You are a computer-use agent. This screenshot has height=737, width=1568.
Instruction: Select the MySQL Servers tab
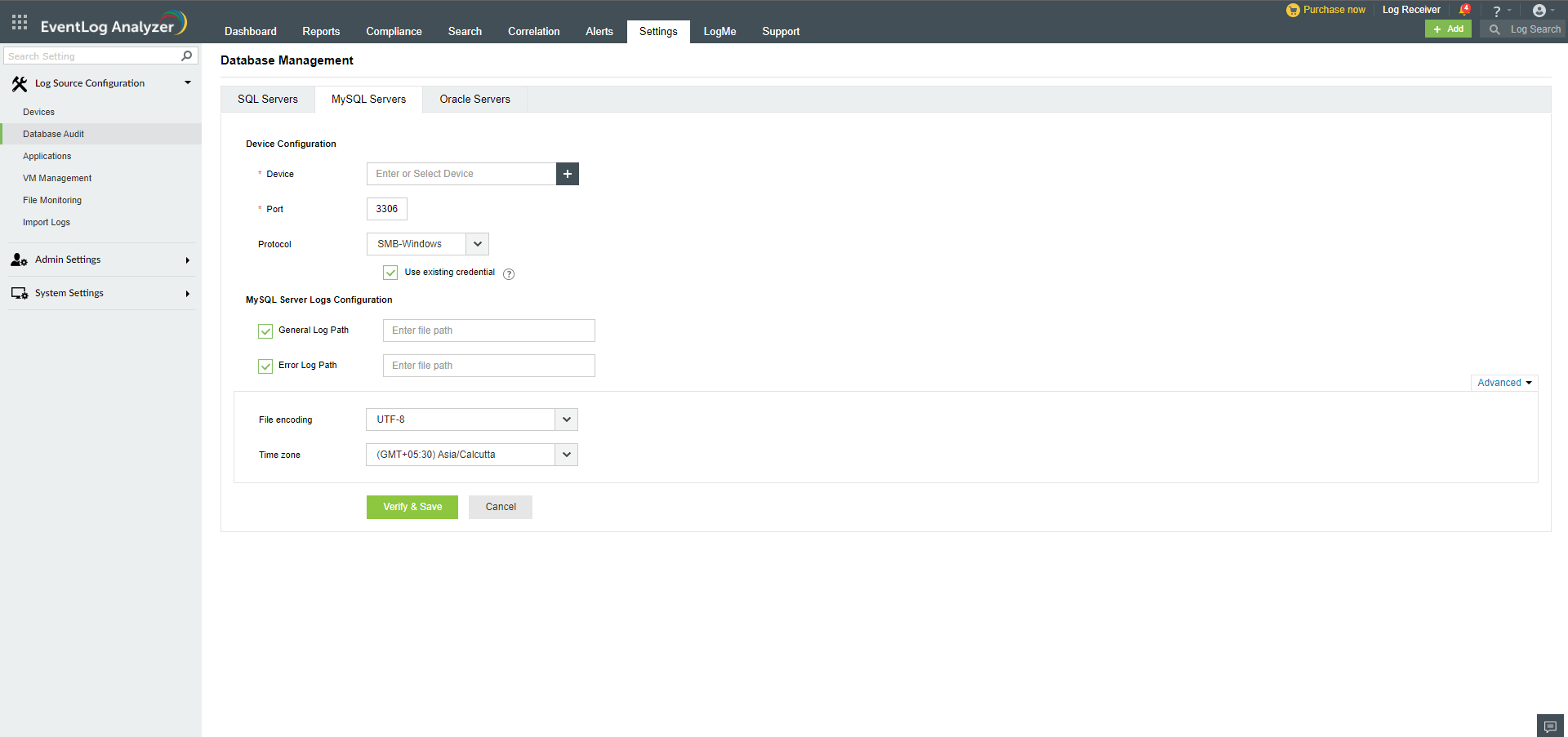(x=368, y=100)
